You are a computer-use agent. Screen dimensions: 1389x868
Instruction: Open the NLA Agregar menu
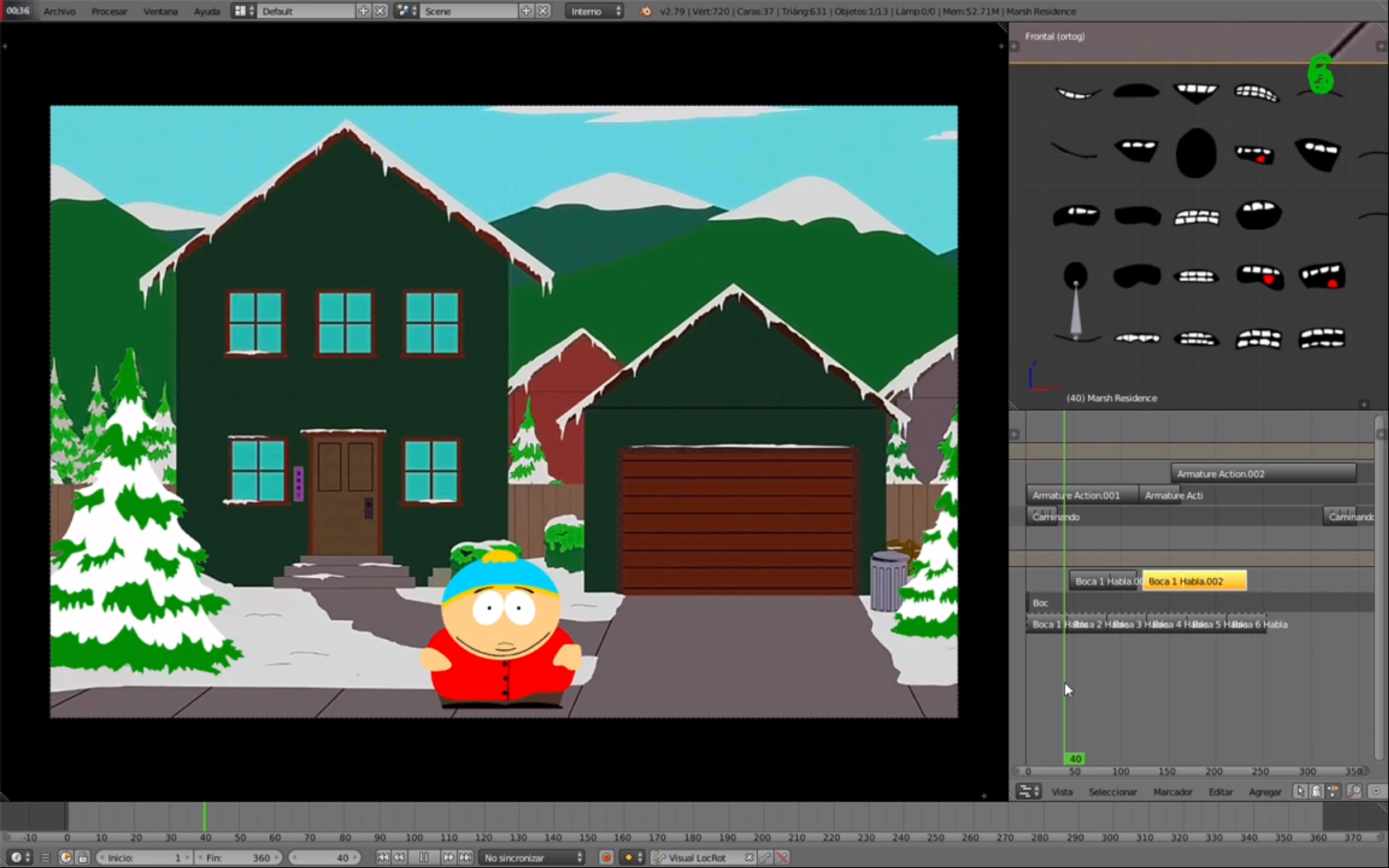tap(1265, 792)
